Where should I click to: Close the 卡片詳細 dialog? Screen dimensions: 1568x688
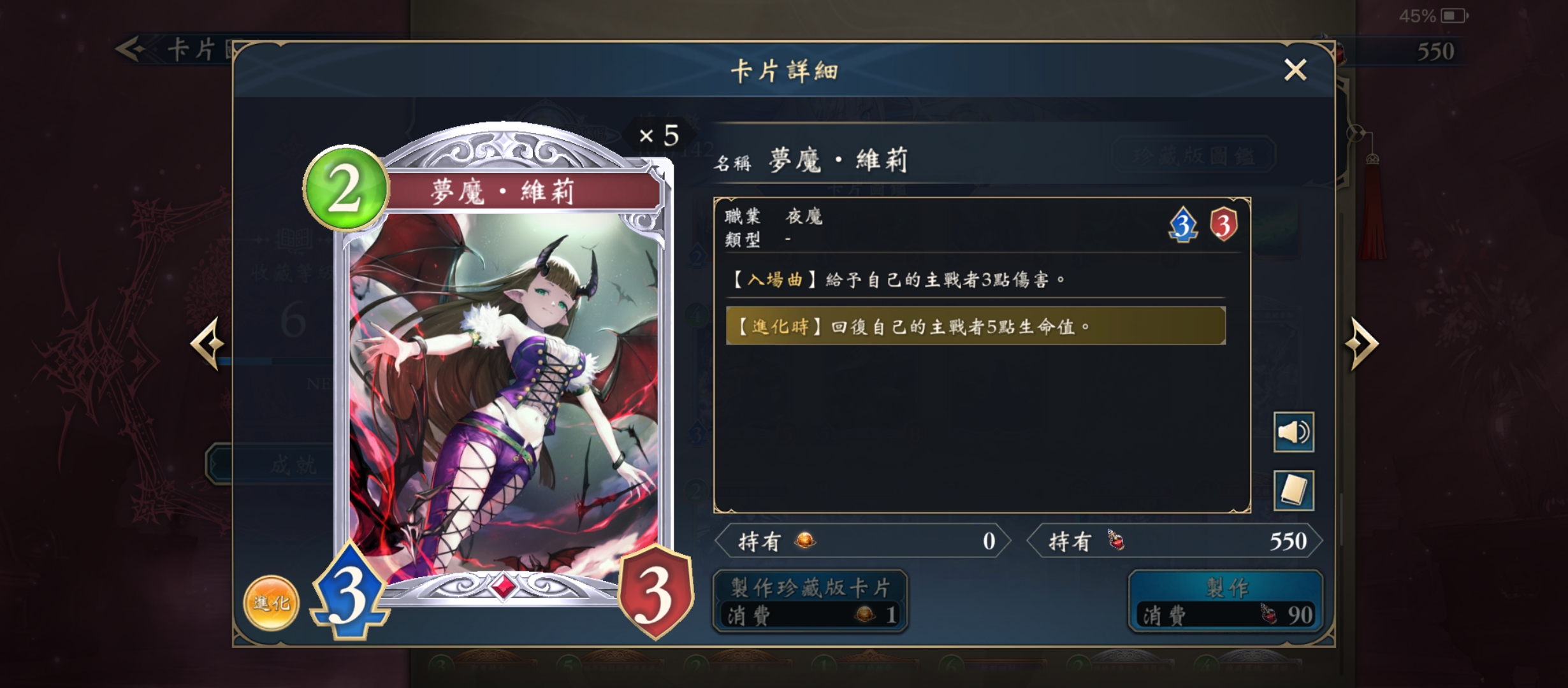[1295, 69]
